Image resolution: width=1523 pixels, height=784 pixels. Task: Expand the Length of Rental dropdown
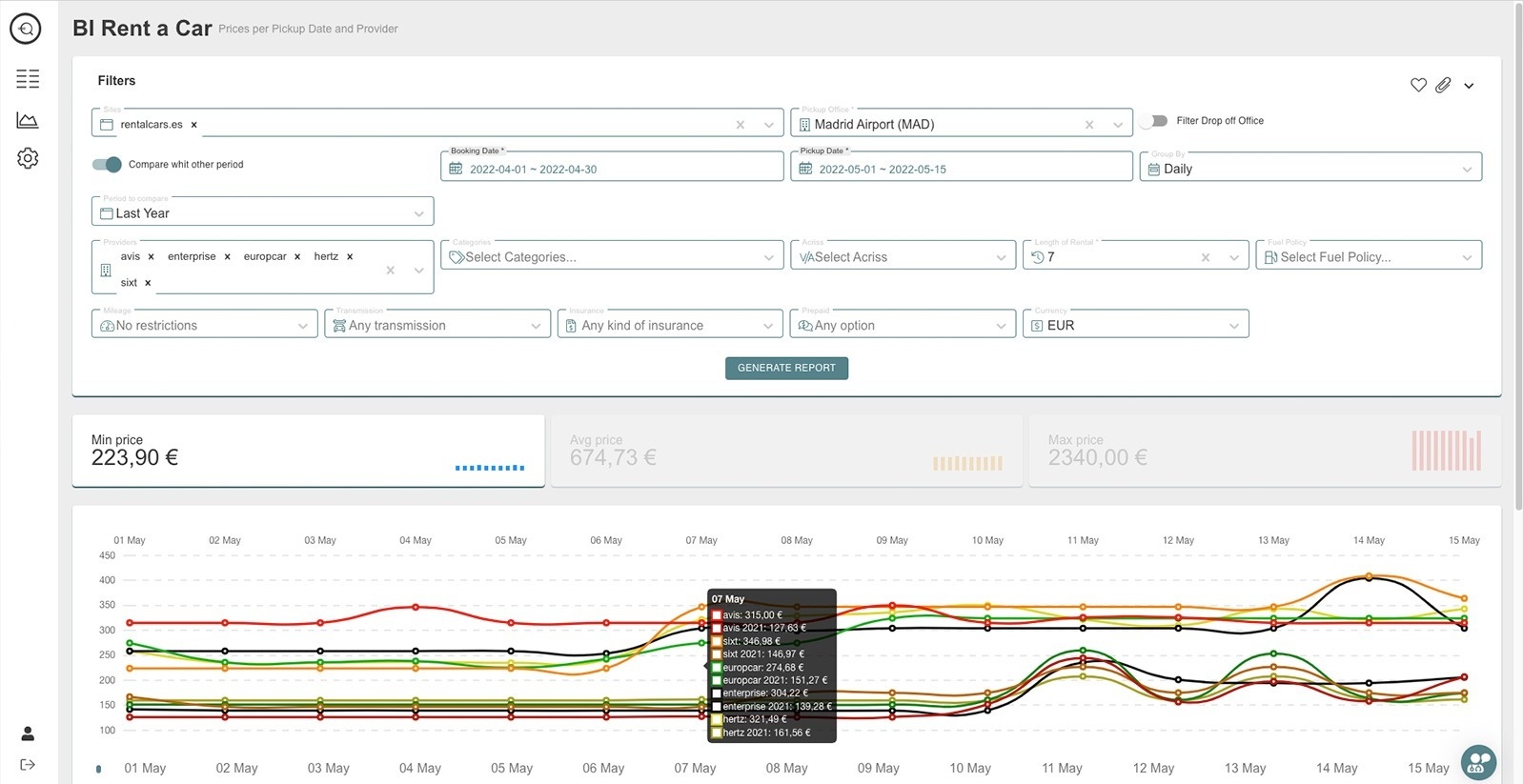click(x=1234, y=257)
